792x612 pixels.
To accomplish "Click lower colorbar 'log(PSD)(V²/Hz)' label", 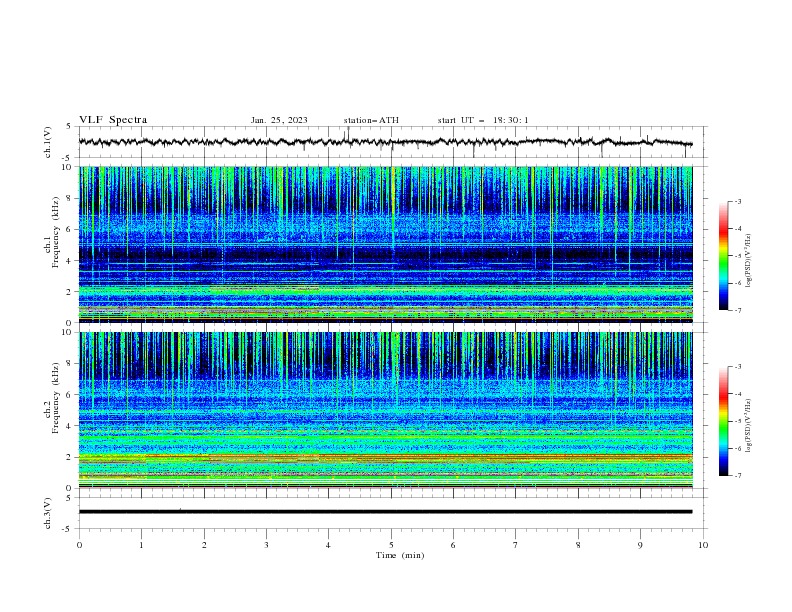I will tap(748, 425).
